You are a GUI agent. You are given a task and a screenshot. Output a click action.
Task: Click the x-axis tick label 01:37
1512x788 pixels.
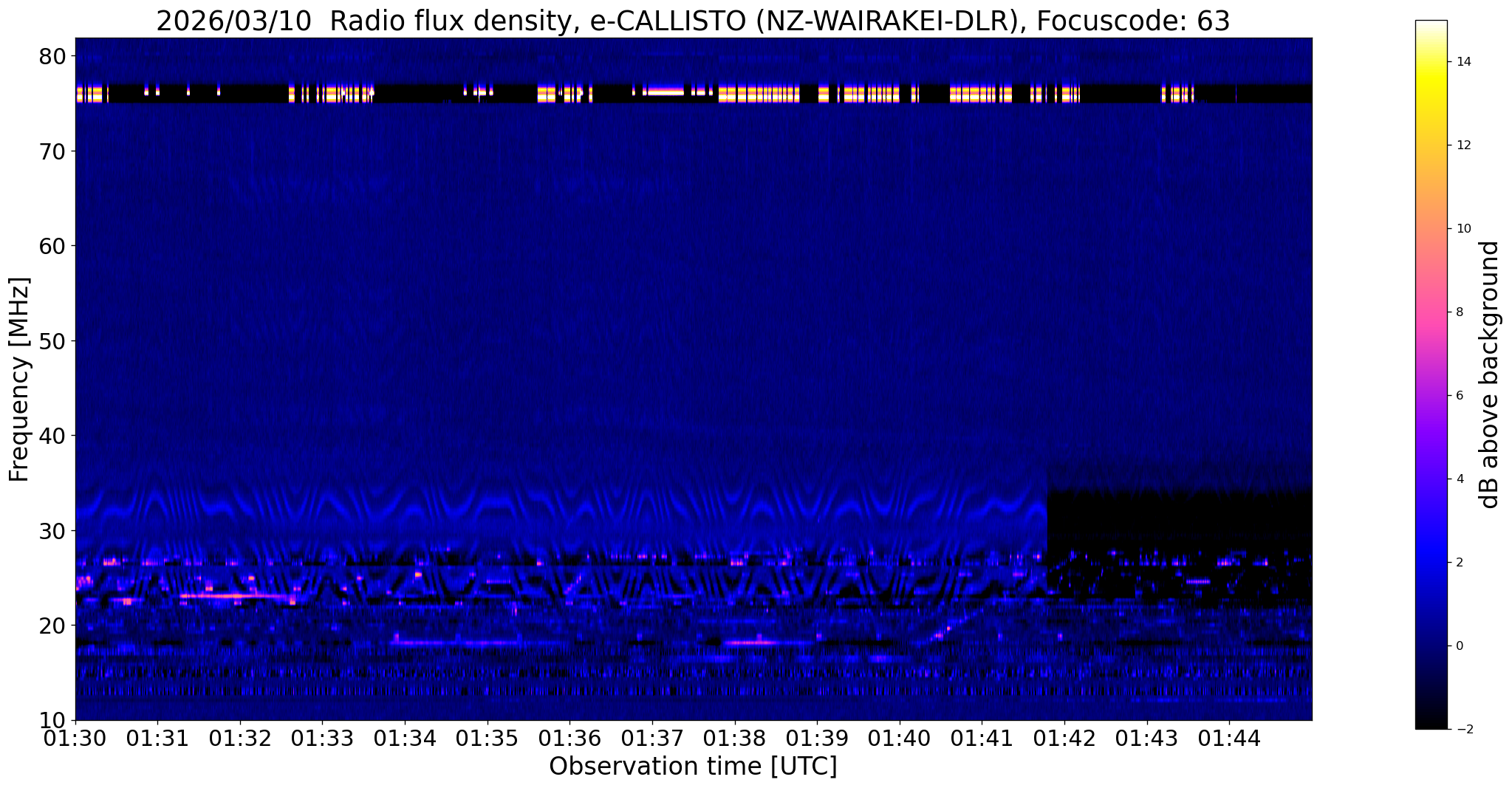652,738
